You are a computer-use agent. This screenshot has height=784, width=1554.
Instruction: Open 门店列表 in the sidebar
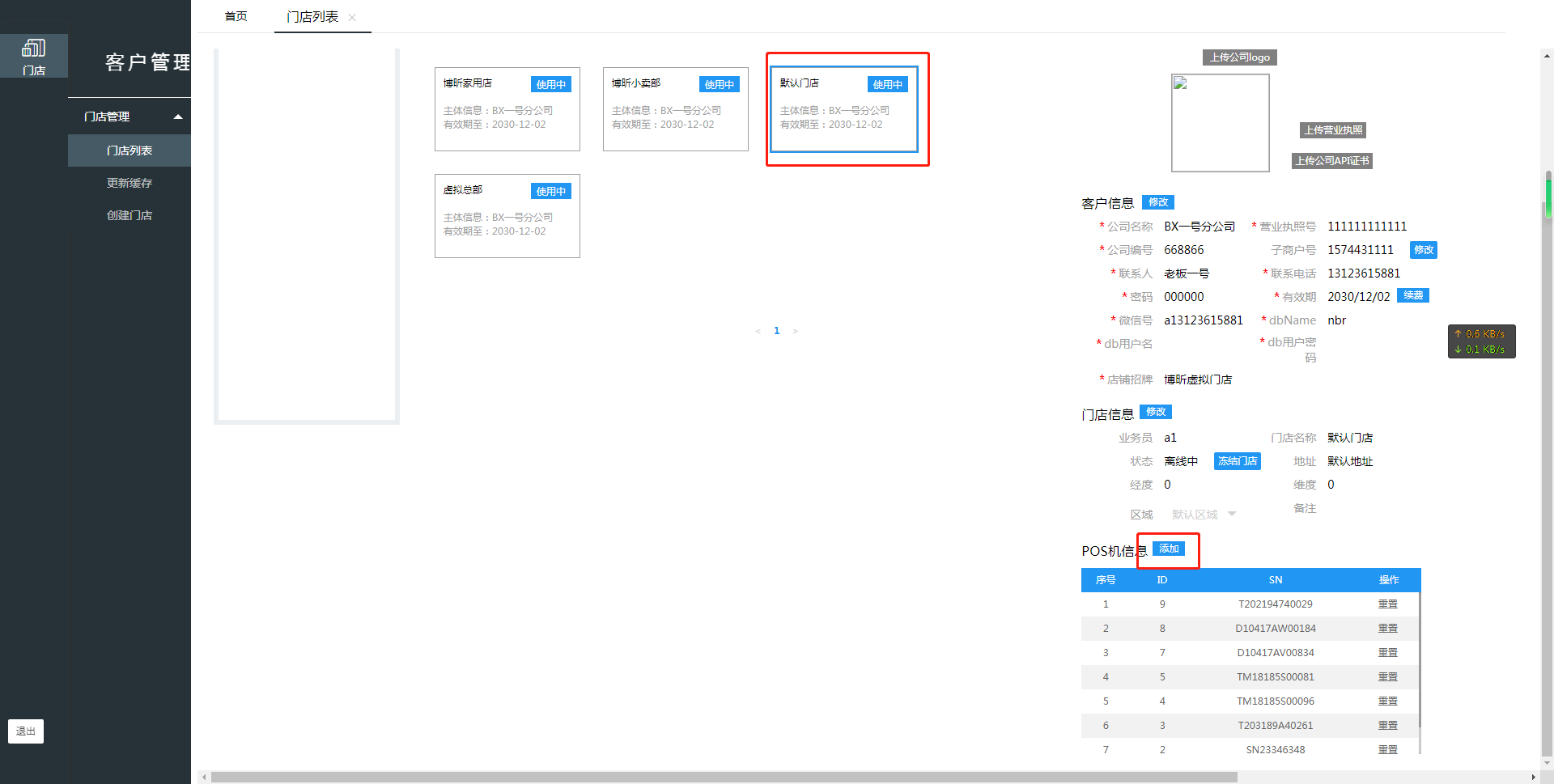(x=129, y=150)
